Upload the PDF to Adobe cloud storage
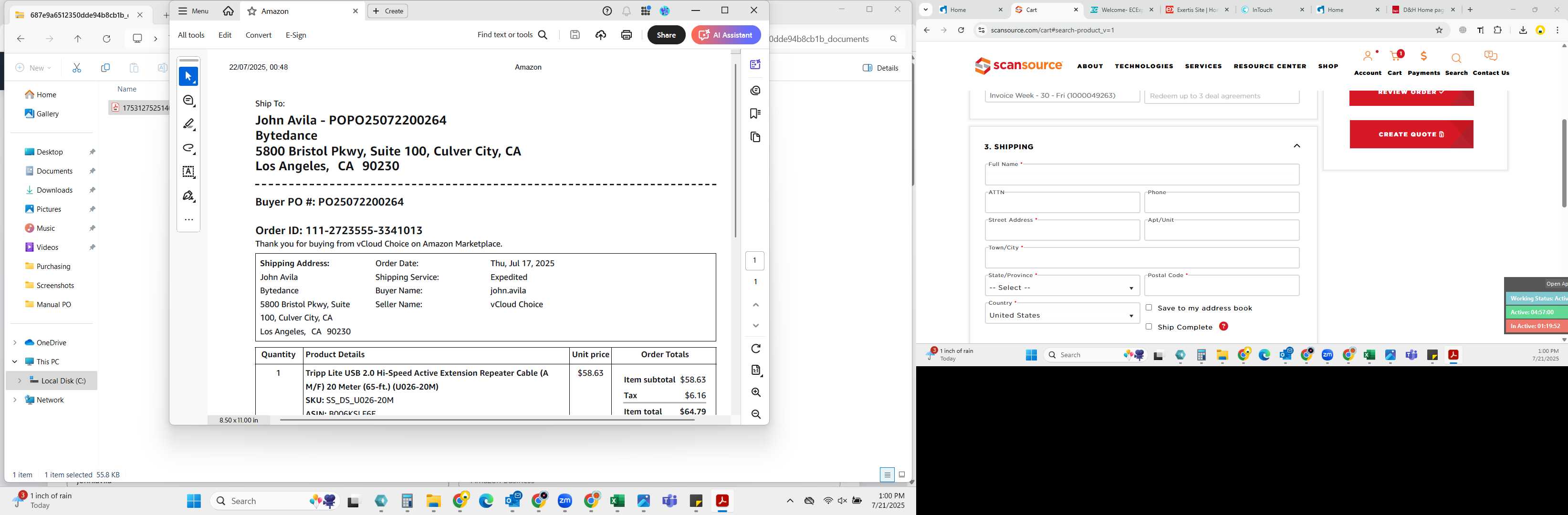 pos(601,35)
